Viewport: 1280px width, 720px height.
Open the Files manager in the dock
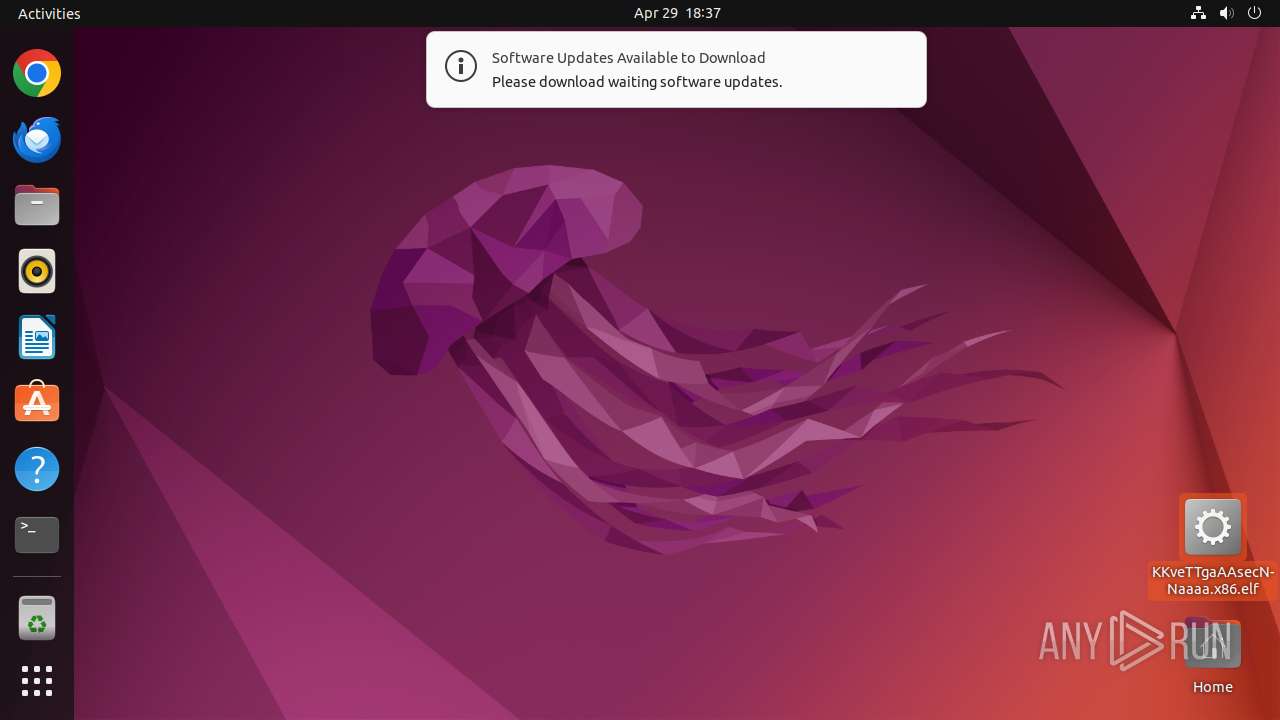click(x=37, y=205)
